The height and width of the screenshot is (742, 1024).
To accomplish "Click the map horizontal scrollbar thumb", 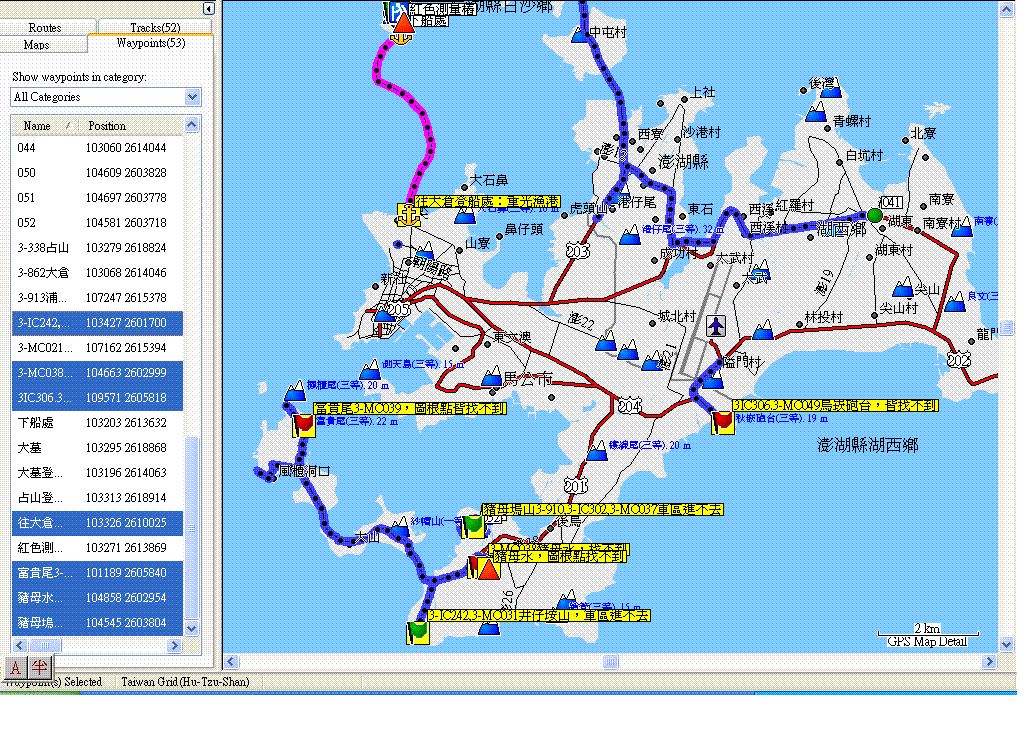I will (611, 662).
